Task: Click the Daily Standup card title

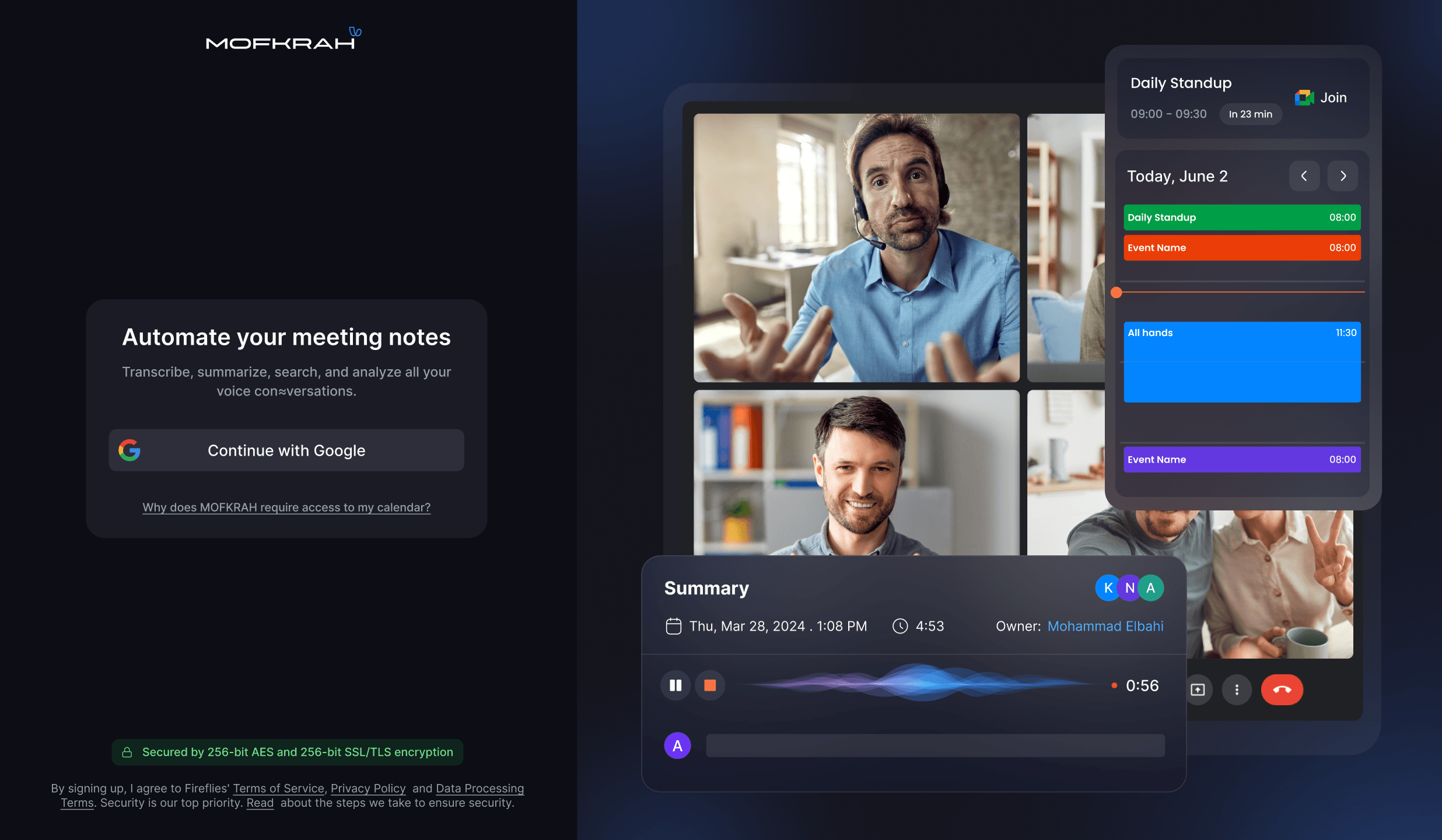Action: click(x=1181, y=83)
